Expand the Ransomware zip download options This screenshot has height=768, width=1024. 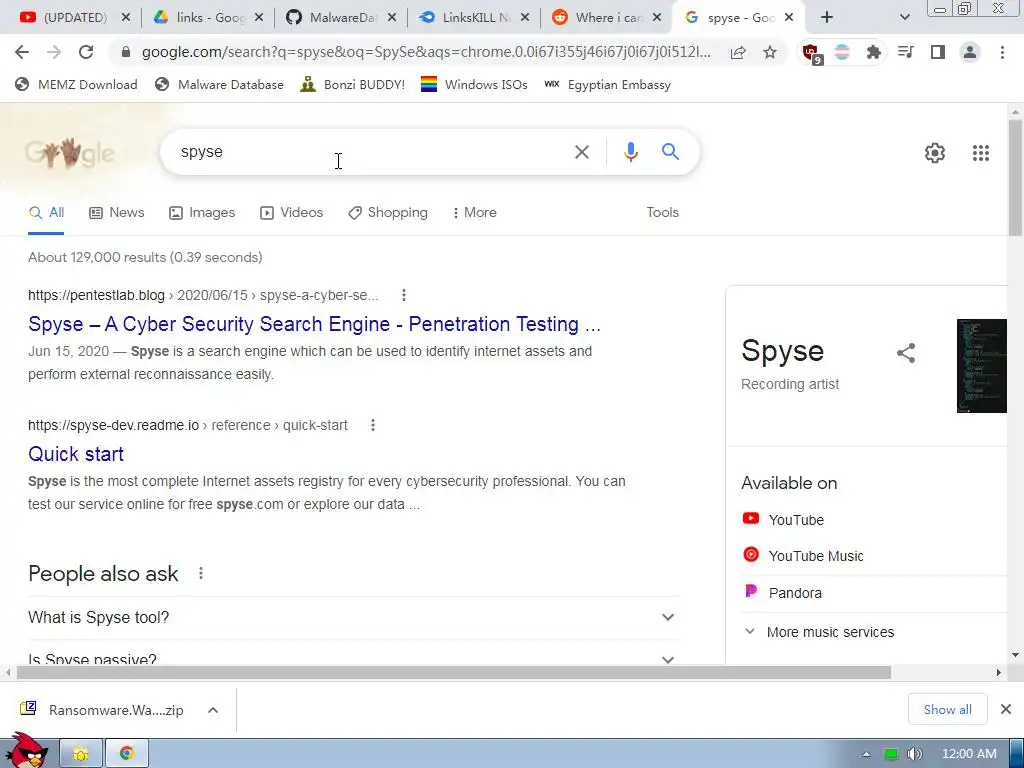213,710
